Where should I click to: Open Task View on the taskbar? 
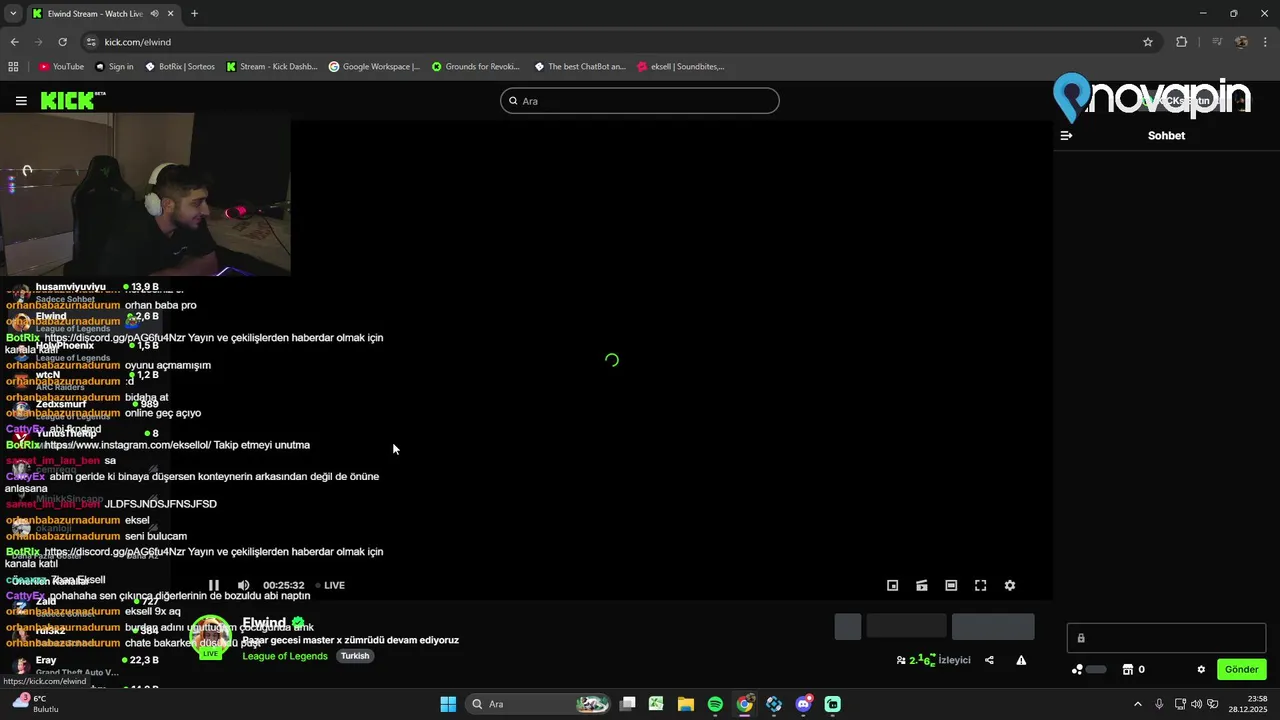point(627,704)
